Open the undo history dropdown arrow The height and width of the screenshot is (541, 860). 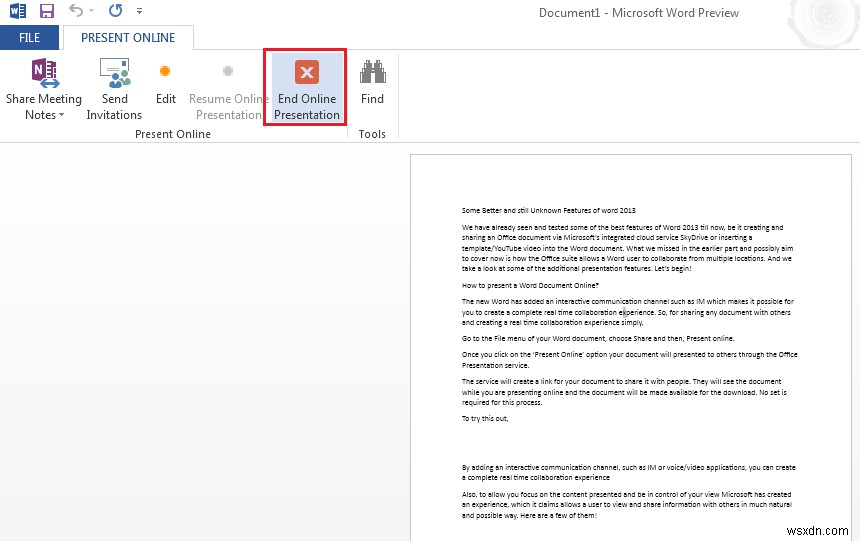point(92,11)
